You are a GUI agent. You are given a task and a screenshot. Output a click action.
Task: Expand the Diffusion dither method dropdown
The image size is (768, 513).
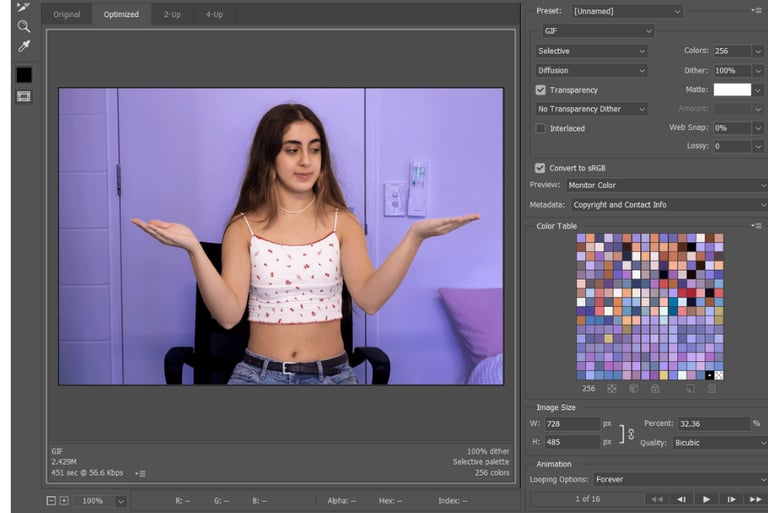point(591,71)
